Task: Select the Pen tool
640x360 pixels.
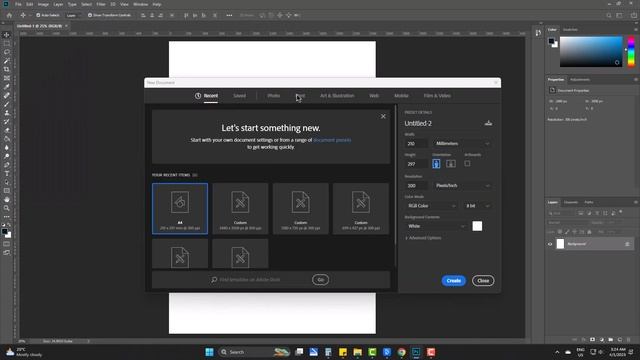Action: pyautogui.click(x=7, y=164)
